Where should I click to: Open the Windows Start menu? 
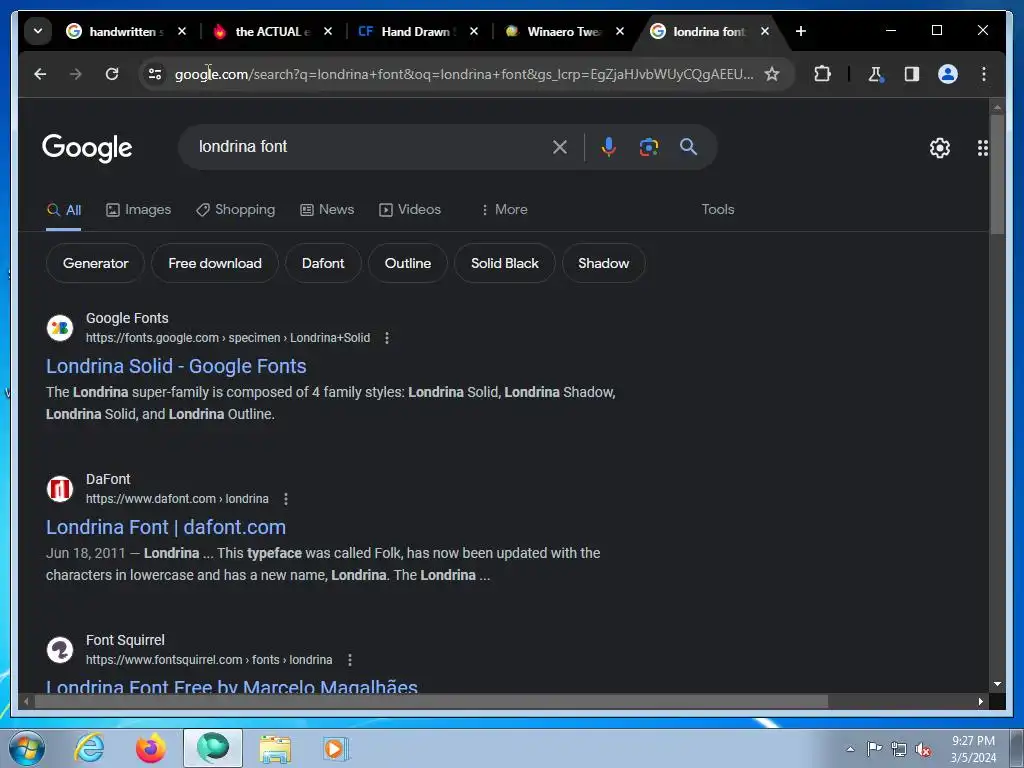pos(26,748)
